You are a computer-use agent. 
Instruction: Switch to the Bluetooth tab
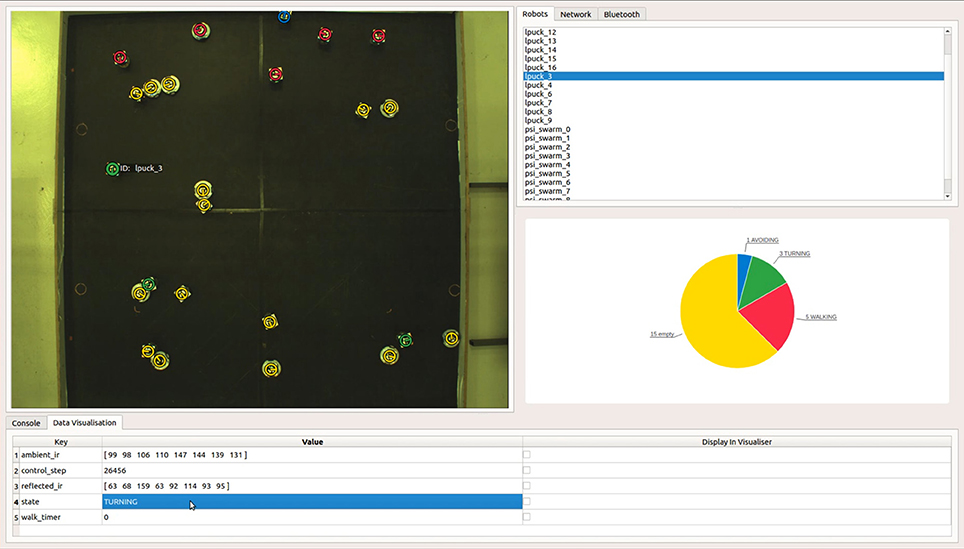pyautogui.click(x=622, y=14)
